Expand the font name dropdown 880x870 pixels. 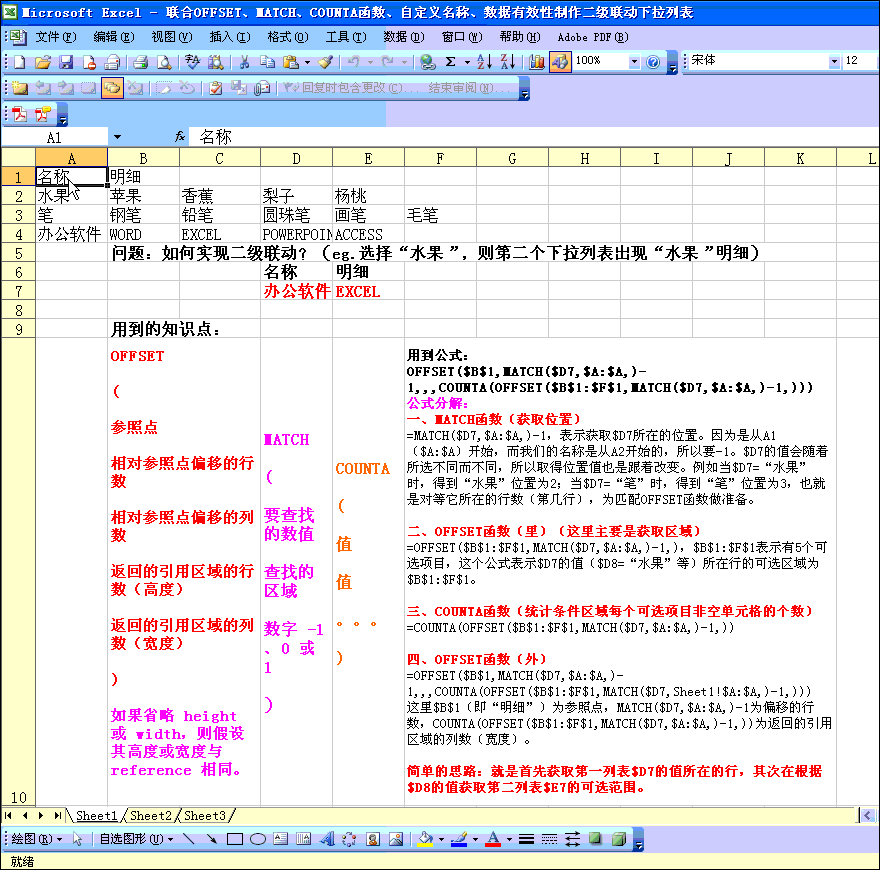tap(834, 62)
